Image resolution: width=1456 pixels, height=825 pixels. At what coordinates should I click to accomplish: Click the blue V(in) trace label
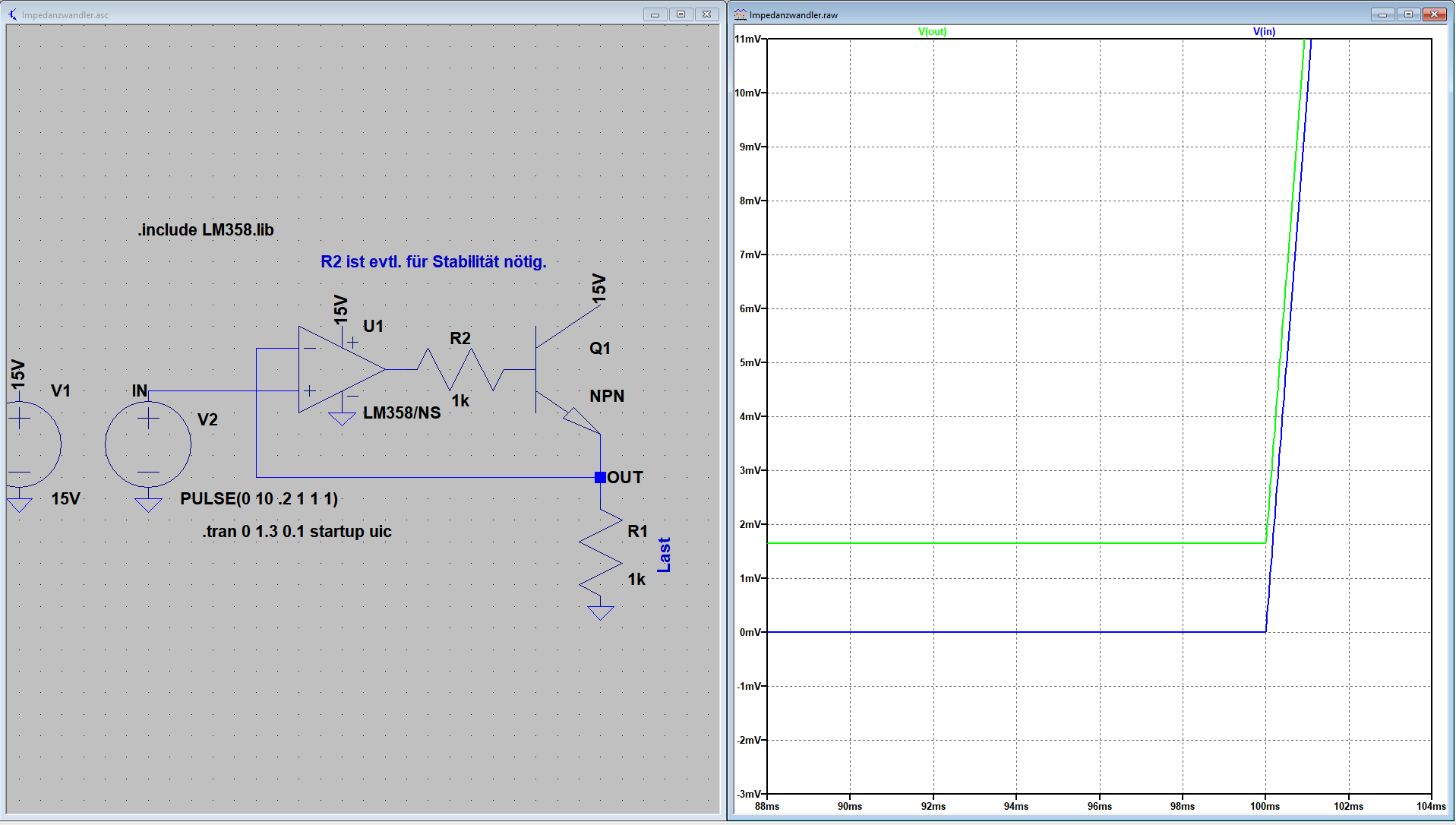[1264, 32]
